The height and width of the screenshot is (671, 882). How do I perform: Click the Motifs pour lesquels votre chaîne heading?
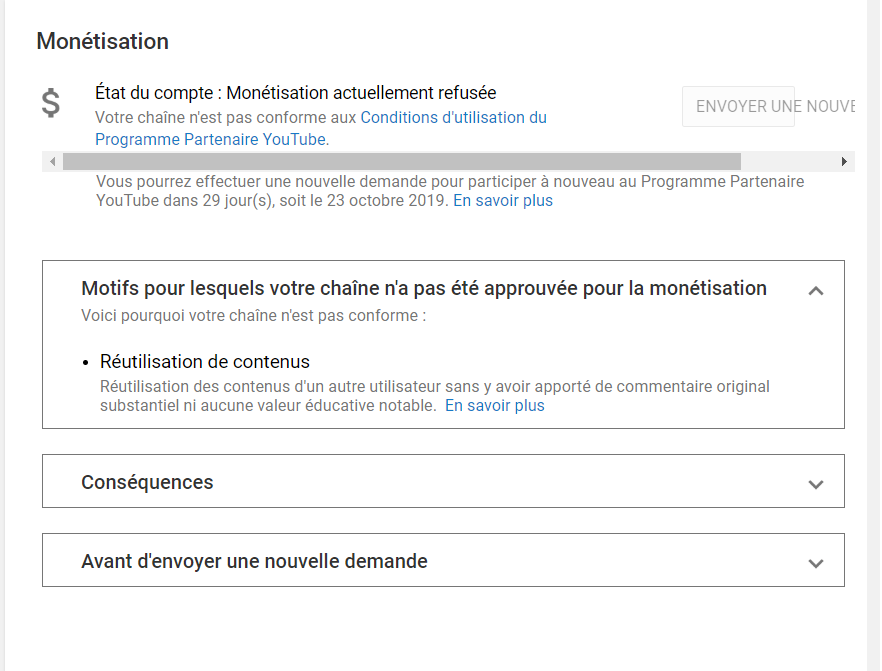[x=424, y=288]
